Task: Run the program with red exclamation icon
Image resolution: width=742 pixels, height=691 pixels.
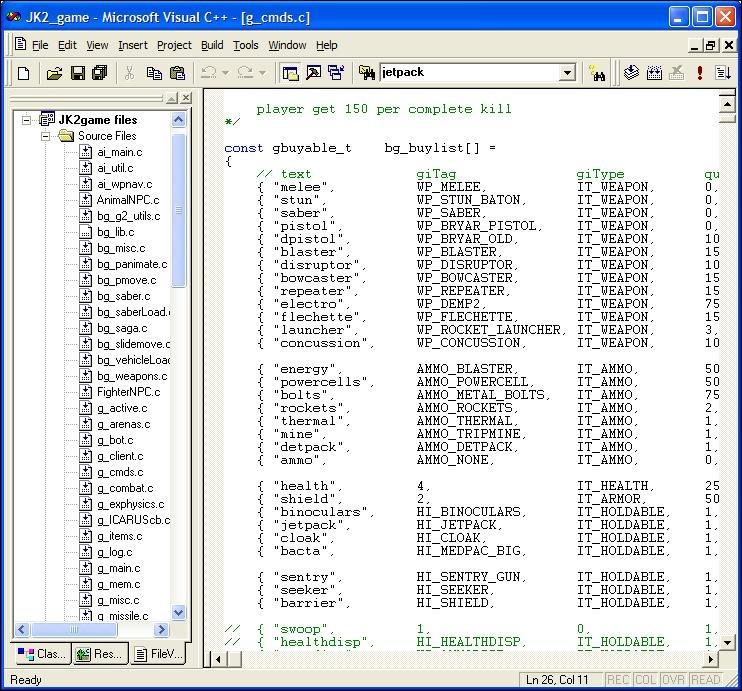Action: pyautogui.click(x=700, y=73)
